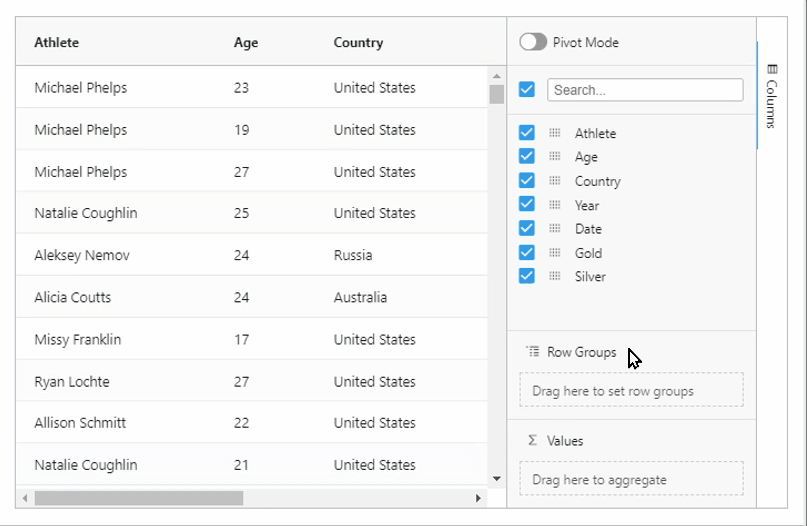Click the horizontal scrollbar right arrow
The height and width of the screenshot is (526, 807).
(478, 498)
